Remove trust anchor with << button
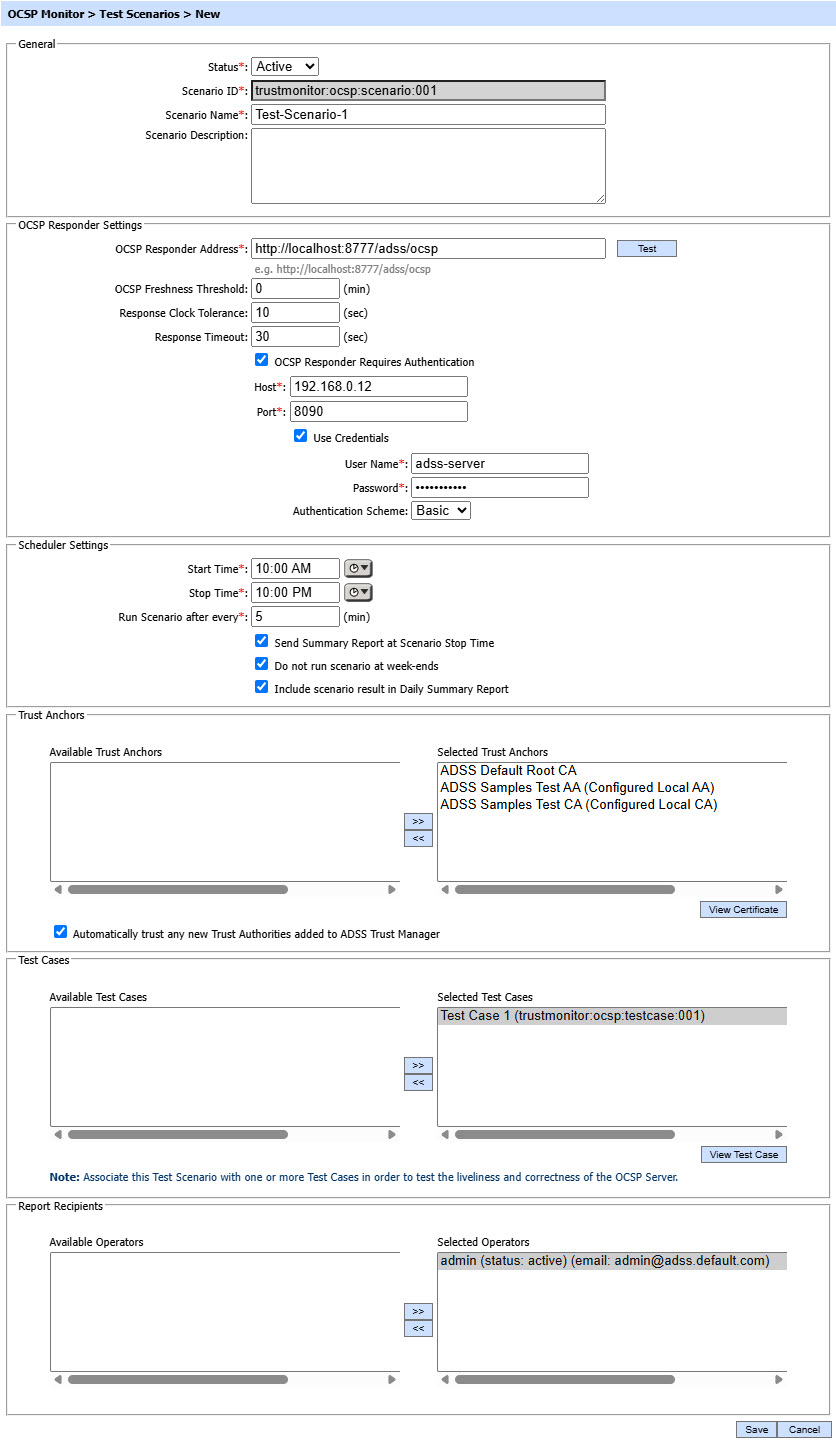 [x=418, y=839]
